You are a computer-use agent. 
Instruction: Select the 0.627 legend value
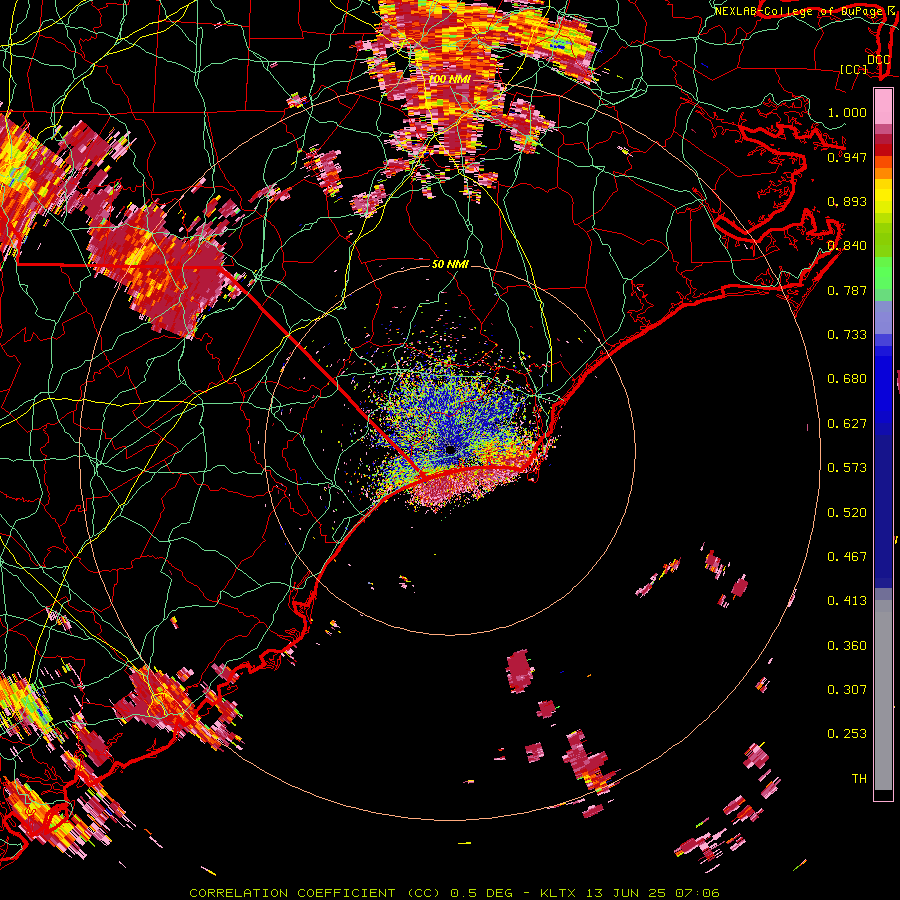pos(847,424)
